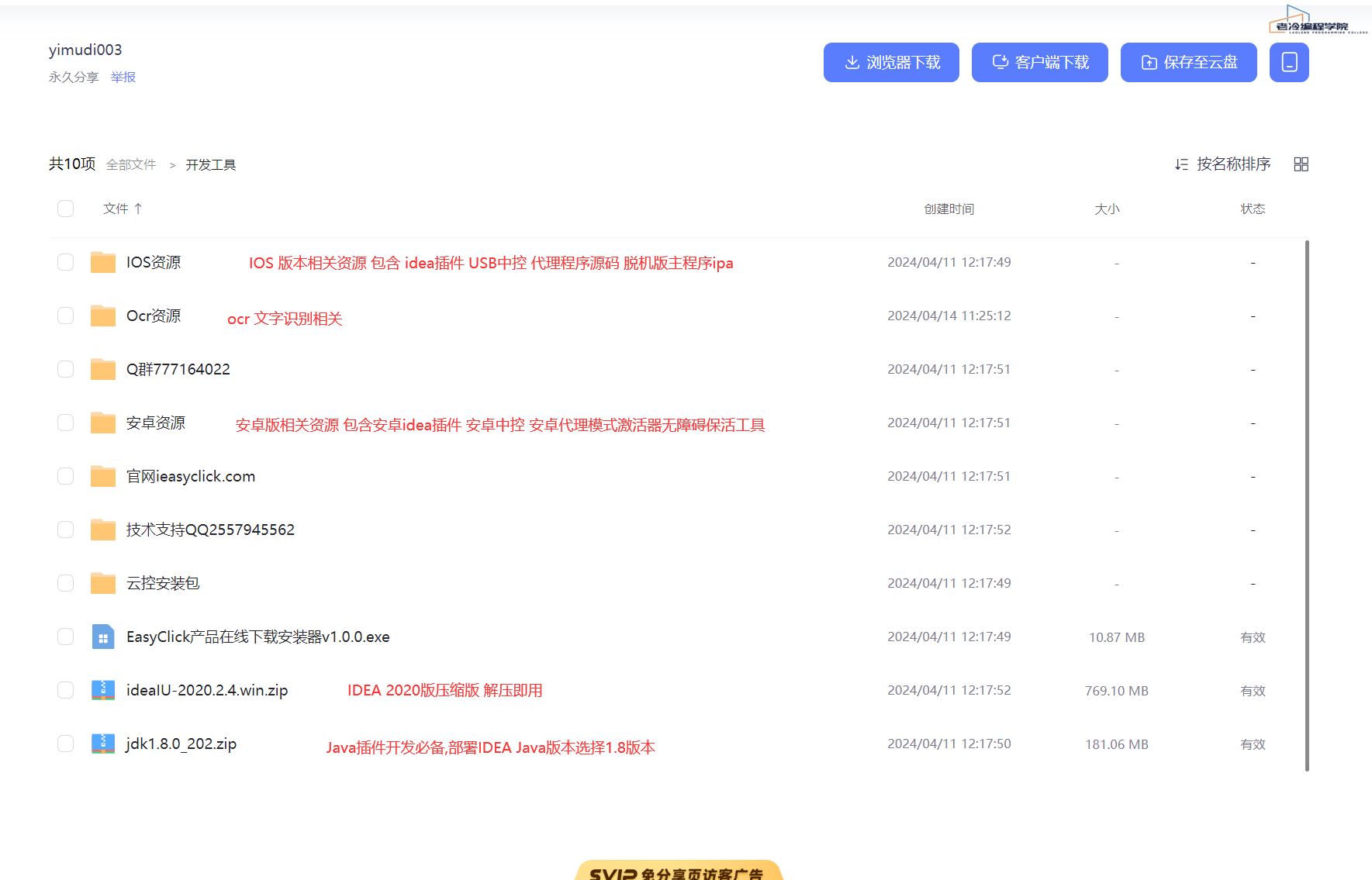Click the EasyClick产品在线下载安装器v1.0.0.exe file name
The height and width of the screenshot is (880, 1372).
pyautogui.click(x=258, y=637)
